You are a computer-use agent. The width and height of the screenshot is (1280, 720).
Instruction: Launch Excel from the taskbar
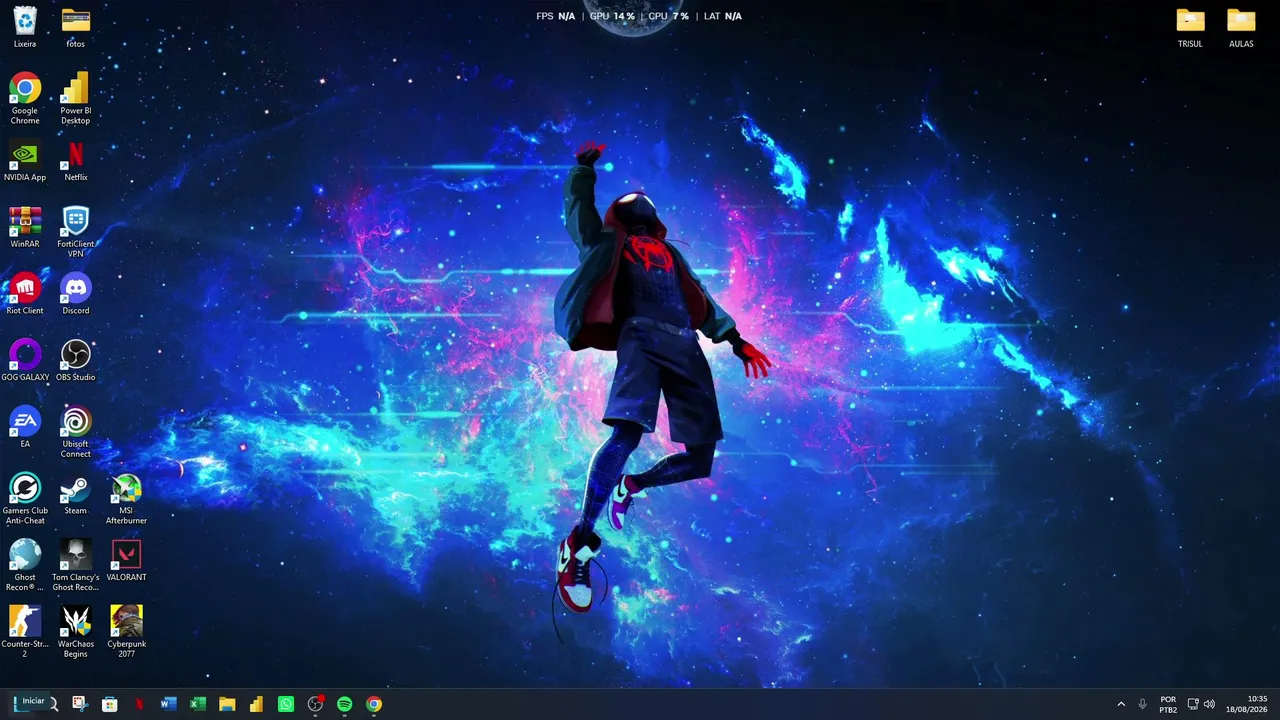click(198, 704)
